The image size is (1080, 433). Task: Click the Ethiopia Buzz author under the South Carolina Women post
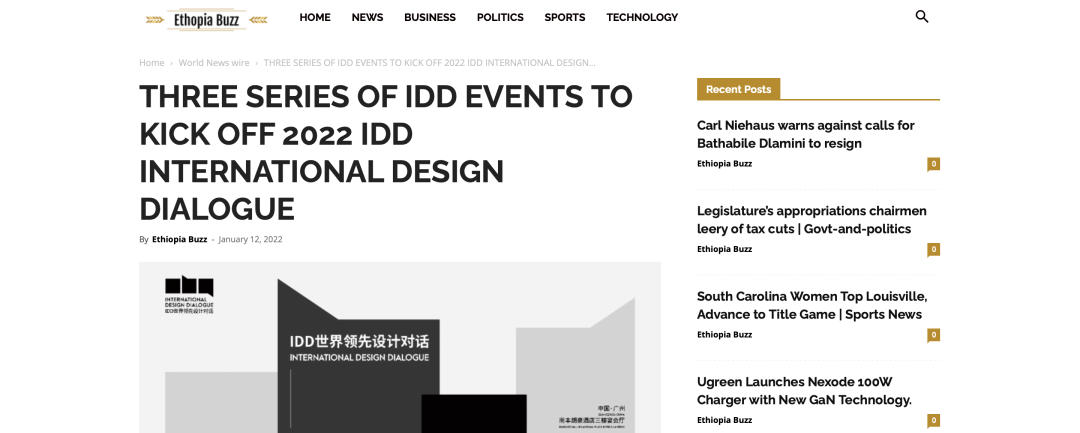(725, 335)
